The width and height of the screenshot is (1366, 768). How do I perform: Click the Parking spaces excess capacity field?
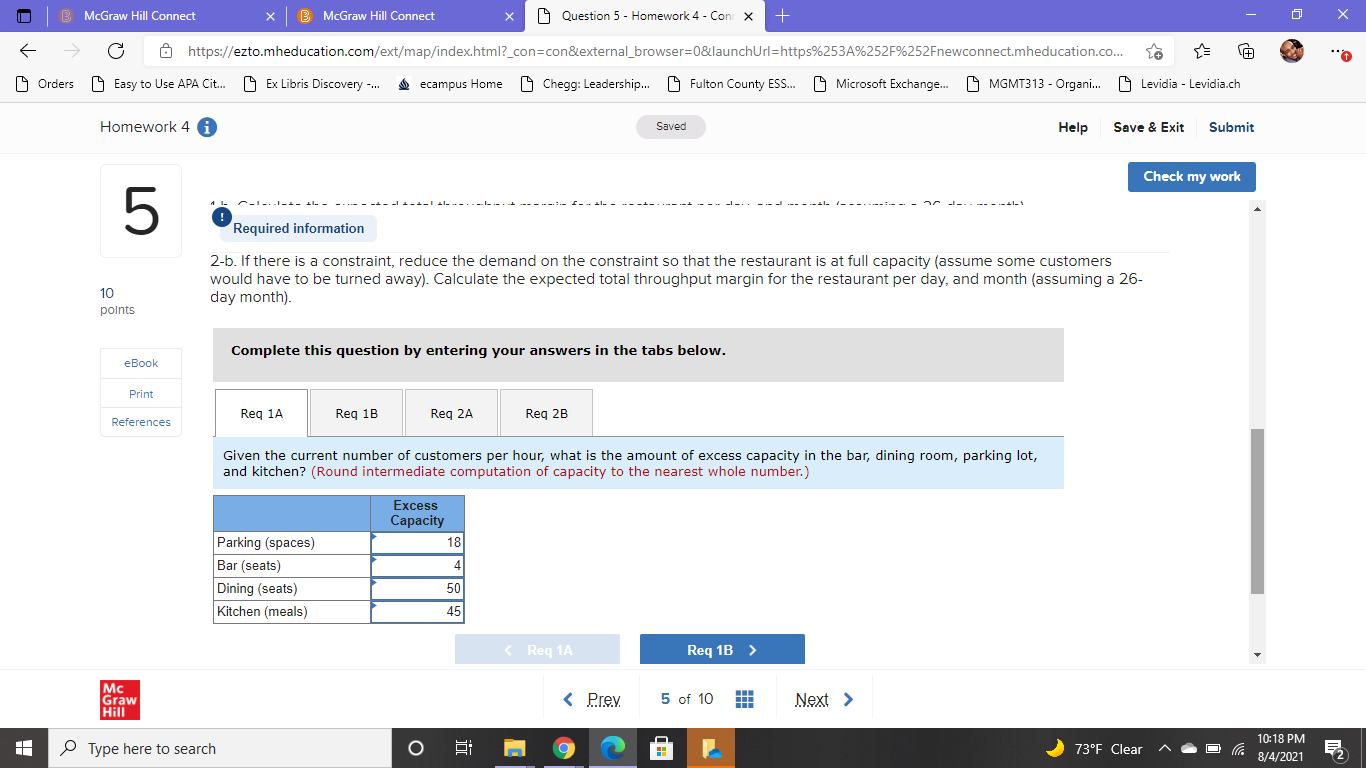pyautogui.click(x=417, y=542)
